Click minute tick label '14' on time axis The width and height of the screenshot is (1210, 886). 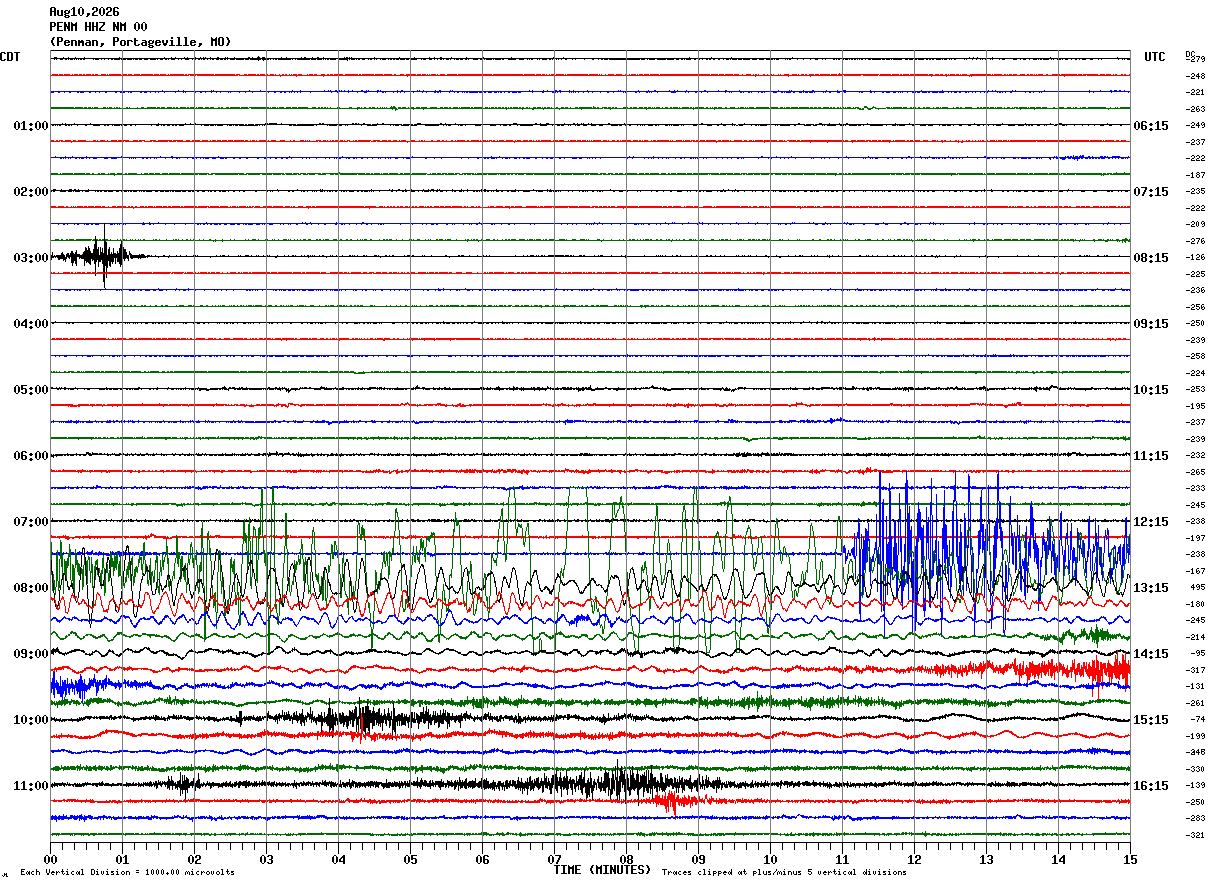pyautogui.click(x=1059, y=859)
